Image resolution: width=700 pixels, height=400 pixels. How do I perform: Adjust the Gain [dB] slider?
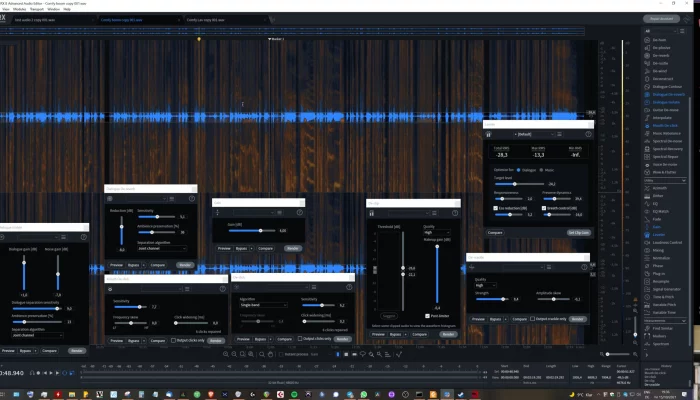(252, 230)
